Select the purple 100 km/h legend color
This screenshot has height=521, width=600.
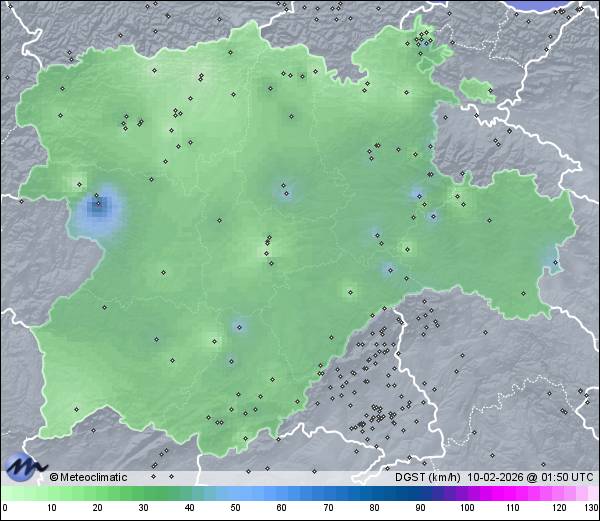(466, 493)
